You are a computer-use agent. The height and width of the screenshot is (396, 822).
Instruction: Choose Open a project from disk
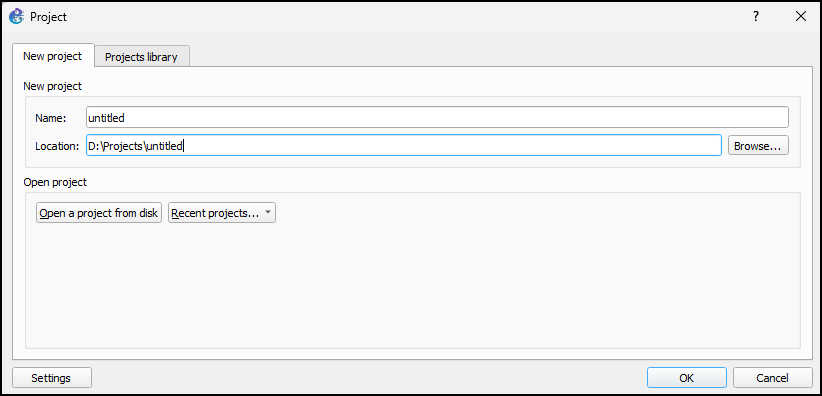click(99, 213)
